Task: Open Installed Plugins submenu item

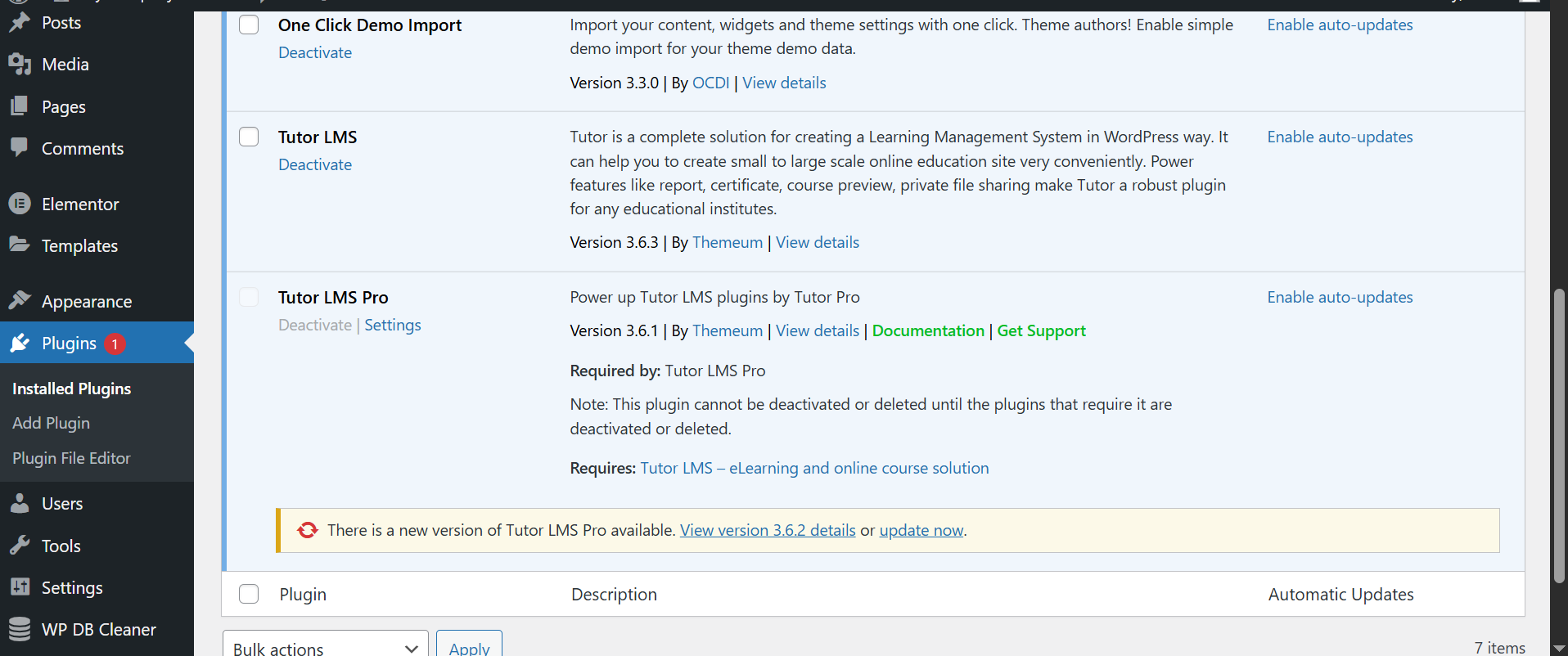Action: click(71, 389)
